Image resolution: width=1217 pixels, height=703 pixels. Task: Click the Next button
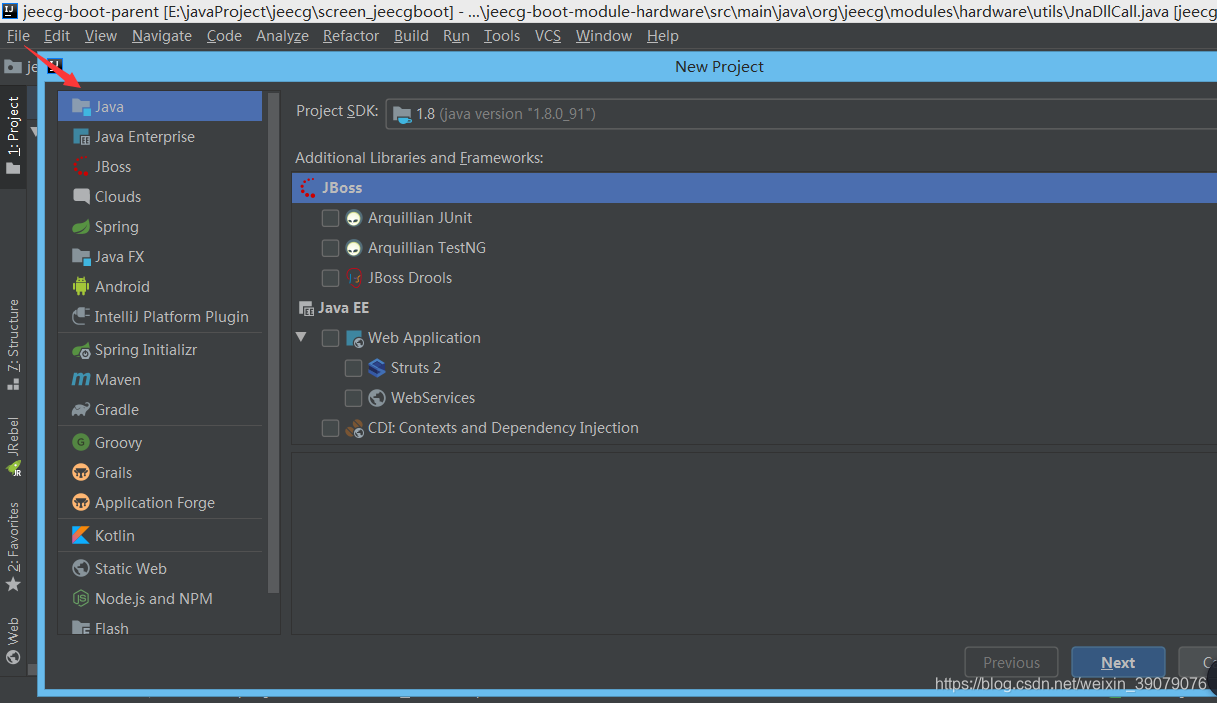pos(1118,662)
